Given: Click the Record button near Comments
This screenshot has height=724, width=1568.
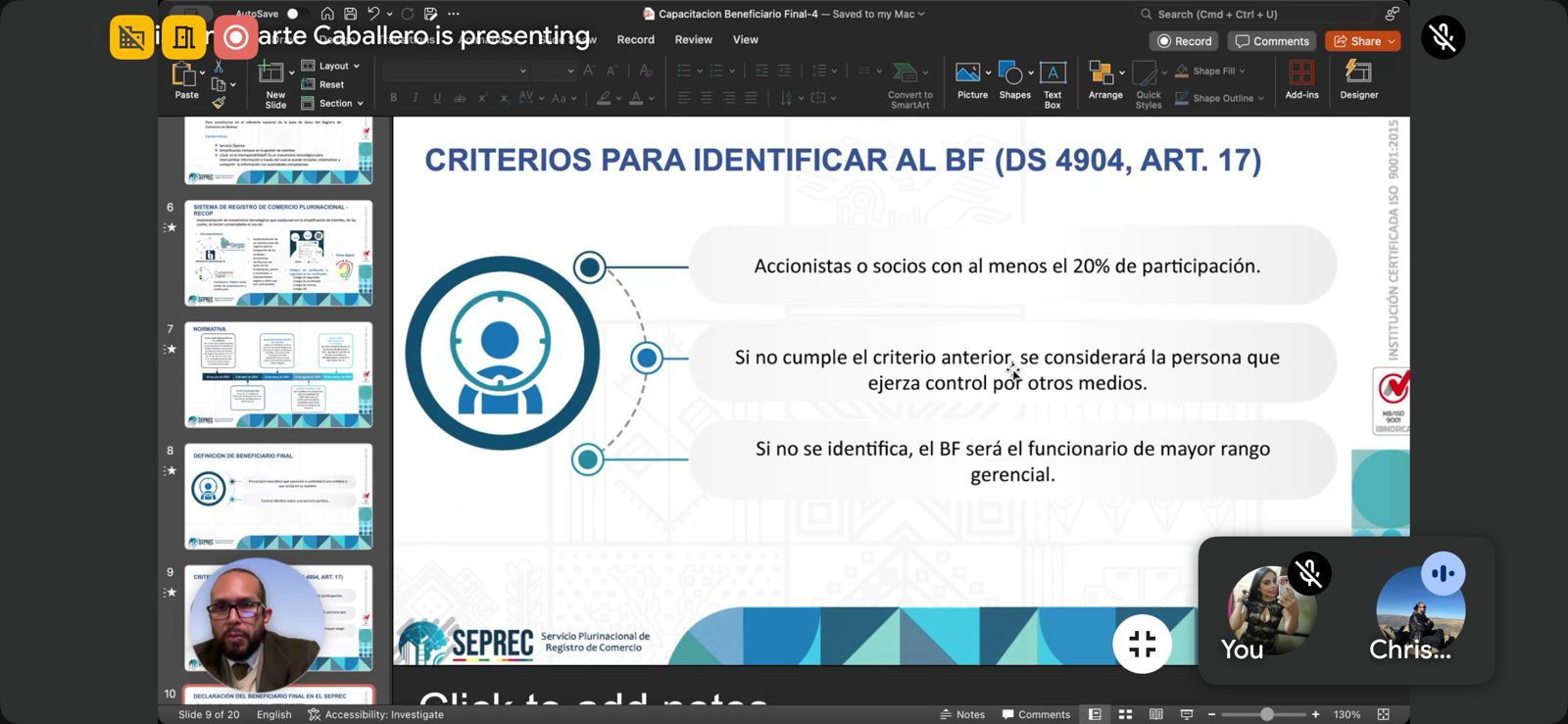Looking at the screenshot, I should (x=1184, y=41).
